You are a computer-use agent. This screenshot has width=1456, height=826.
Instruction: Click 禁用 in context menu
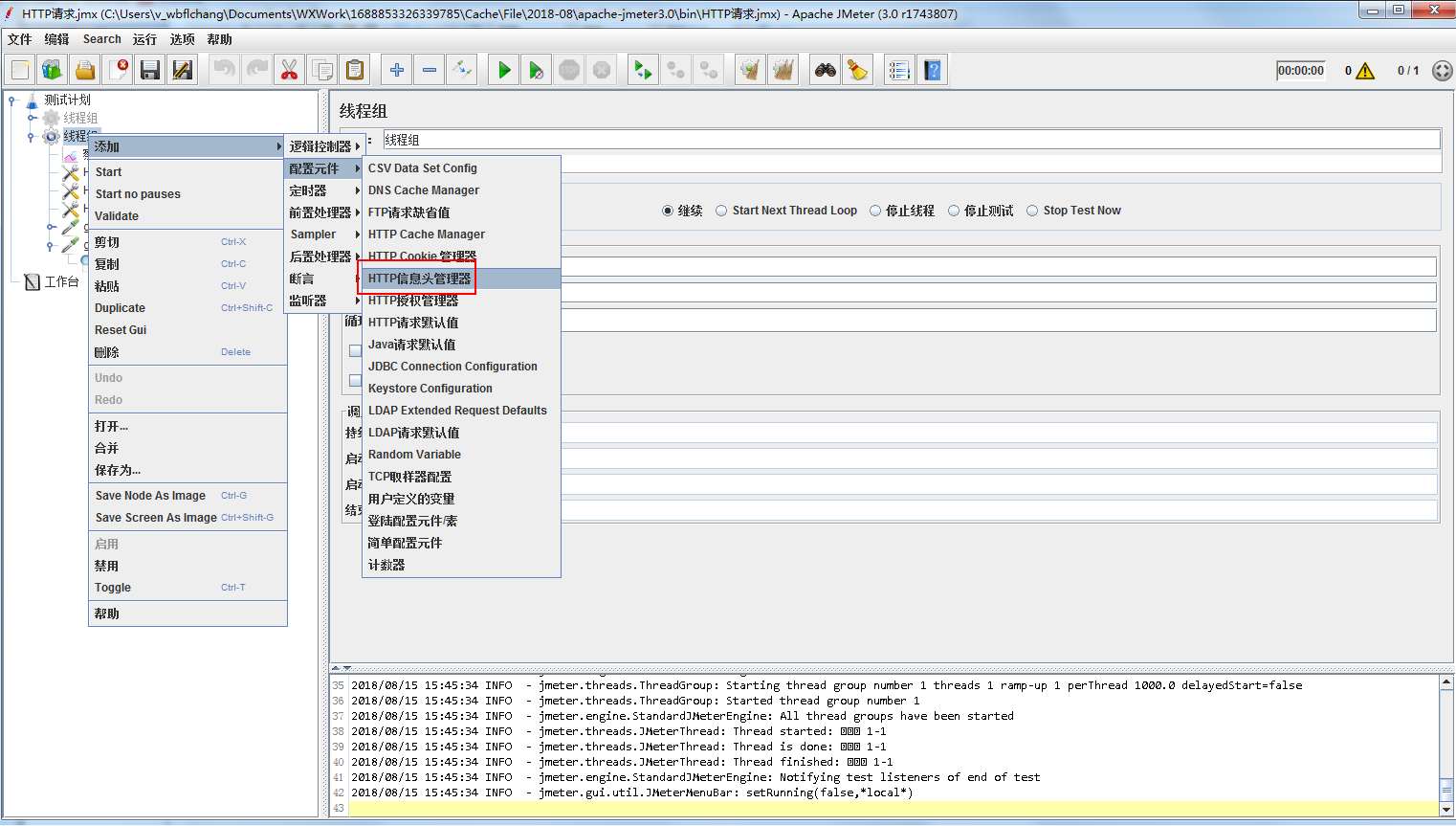click(x=188, y=566)
